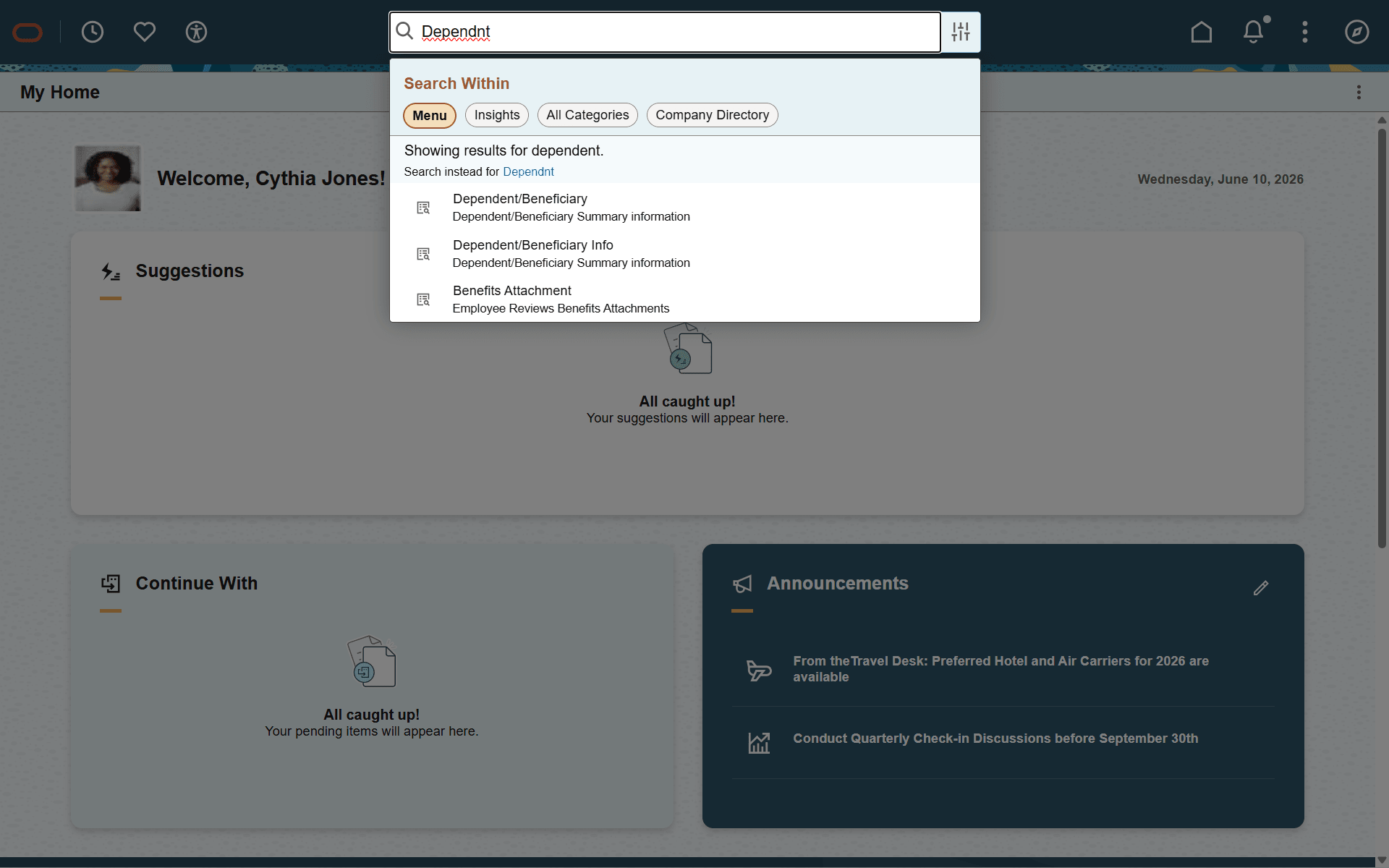Select the Insights search category
Screen dimensions: 1389x868
coord(497,115)
